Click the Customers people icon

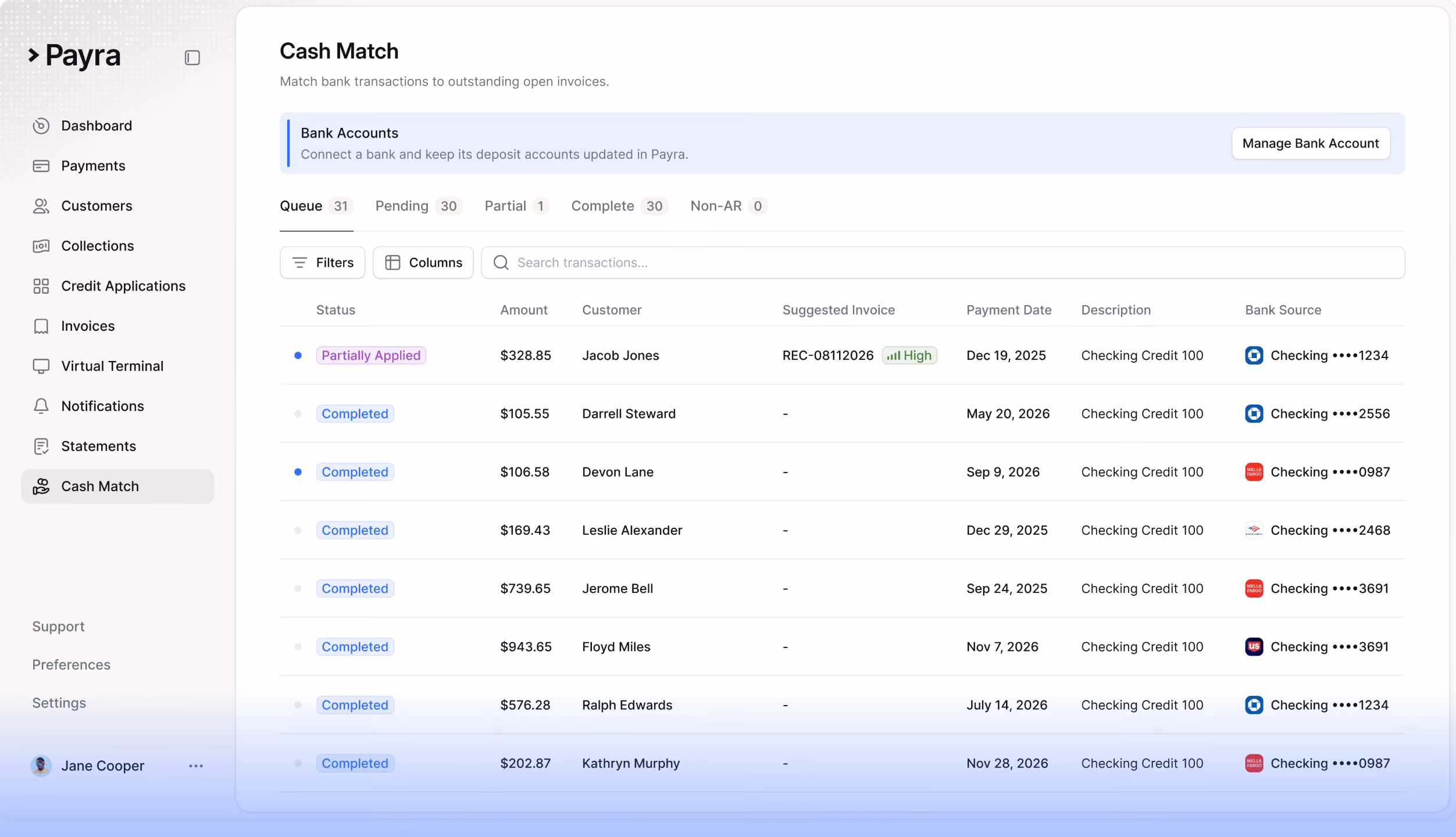pos(41,206)
